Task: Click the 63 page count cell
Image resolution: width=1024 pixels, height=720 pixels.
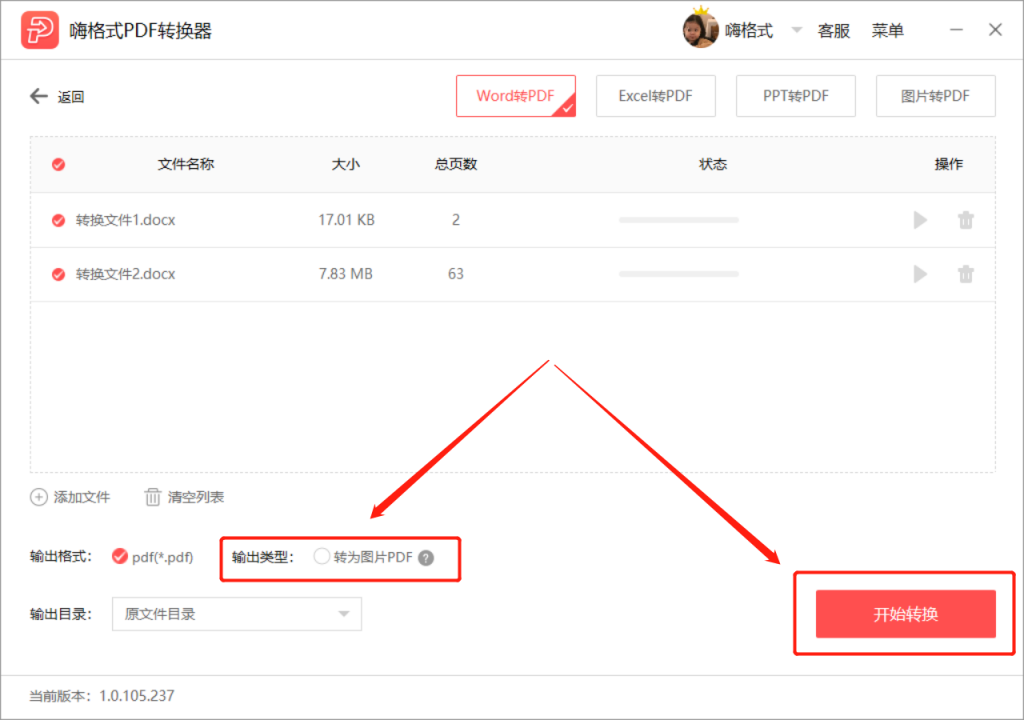Action: 455,274
